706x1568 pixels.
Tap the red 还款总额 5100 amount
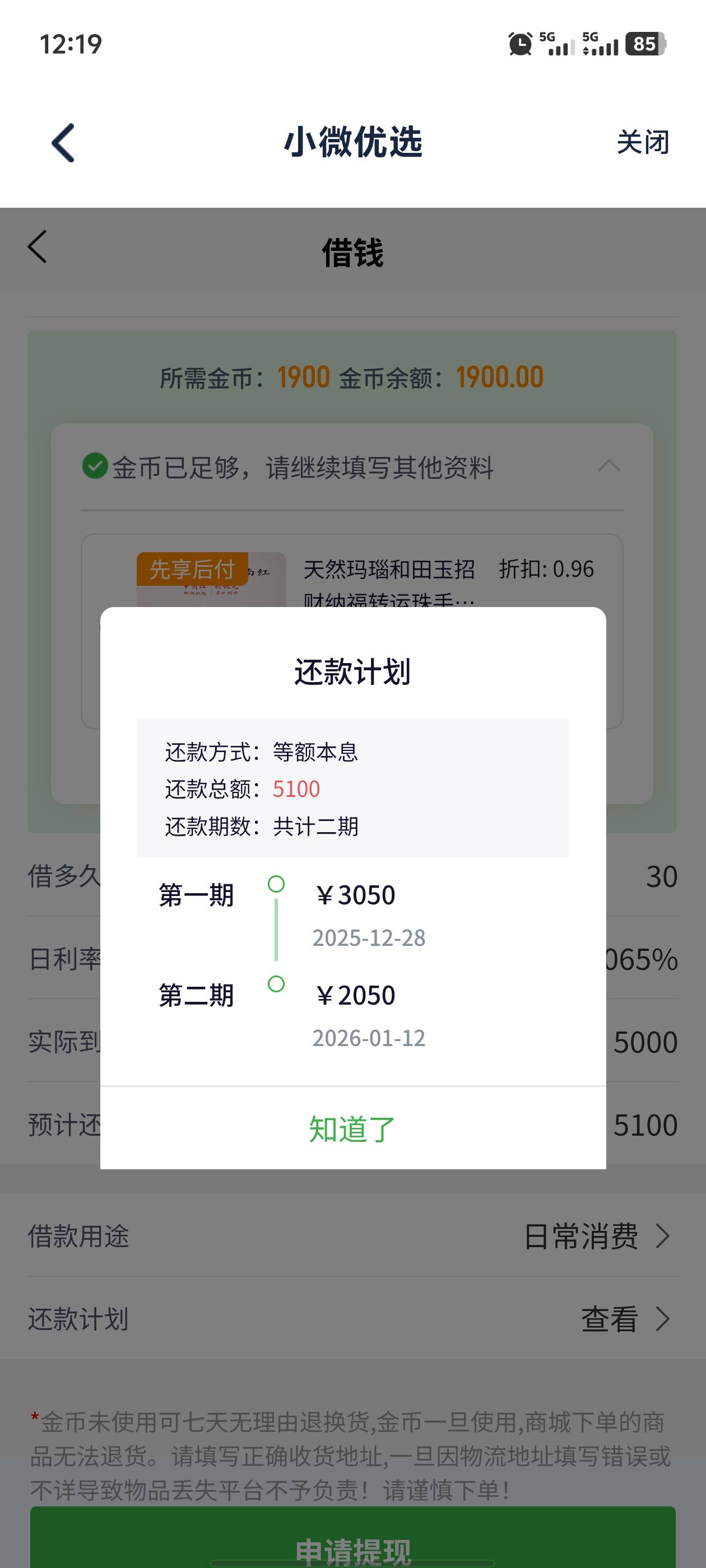point(296,790)
